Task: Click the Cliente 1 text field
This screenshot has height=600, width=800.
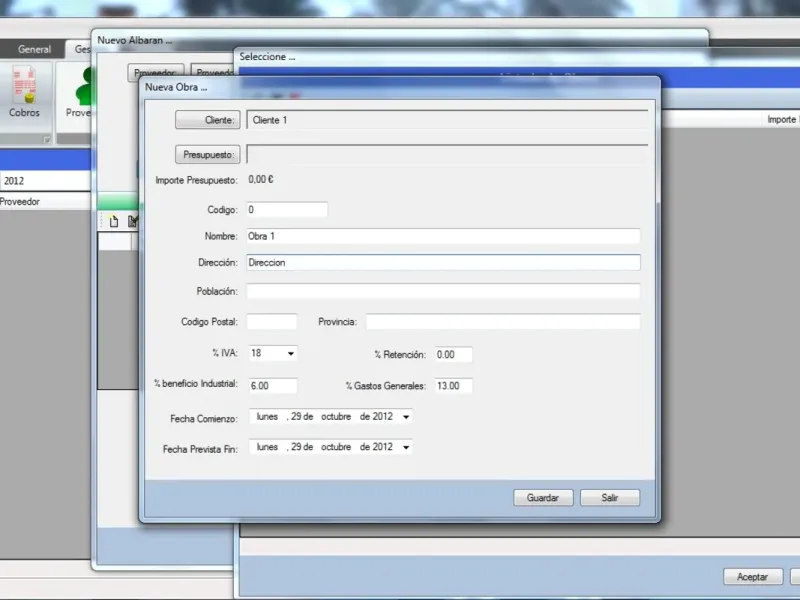Action: [x=447, y=120]
